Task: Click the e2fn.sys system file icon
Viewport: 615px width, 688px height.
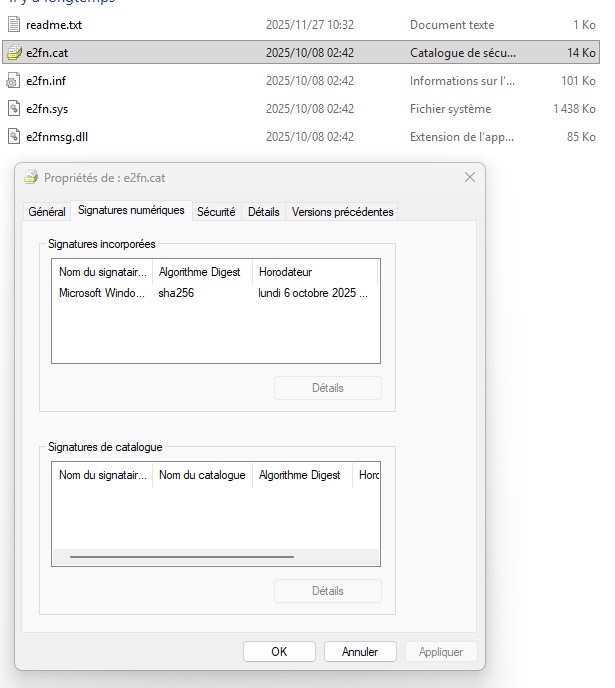Action: point(14,108)
